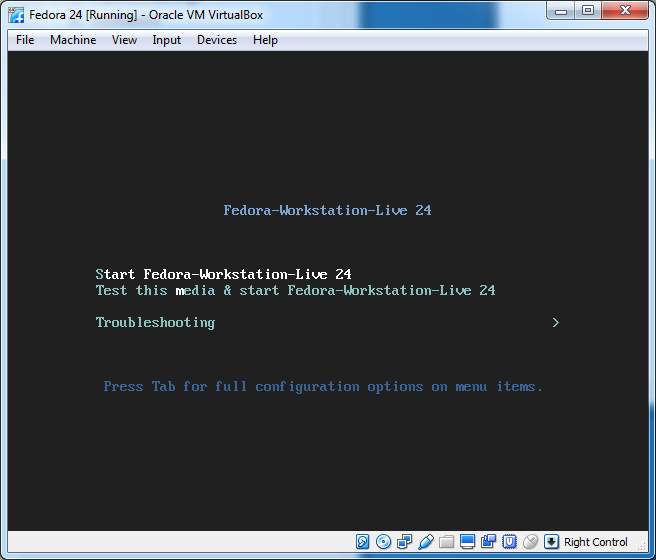The image size is (656, 560).
Task: Open the Help menu
Action: click(x=265, y=40)
